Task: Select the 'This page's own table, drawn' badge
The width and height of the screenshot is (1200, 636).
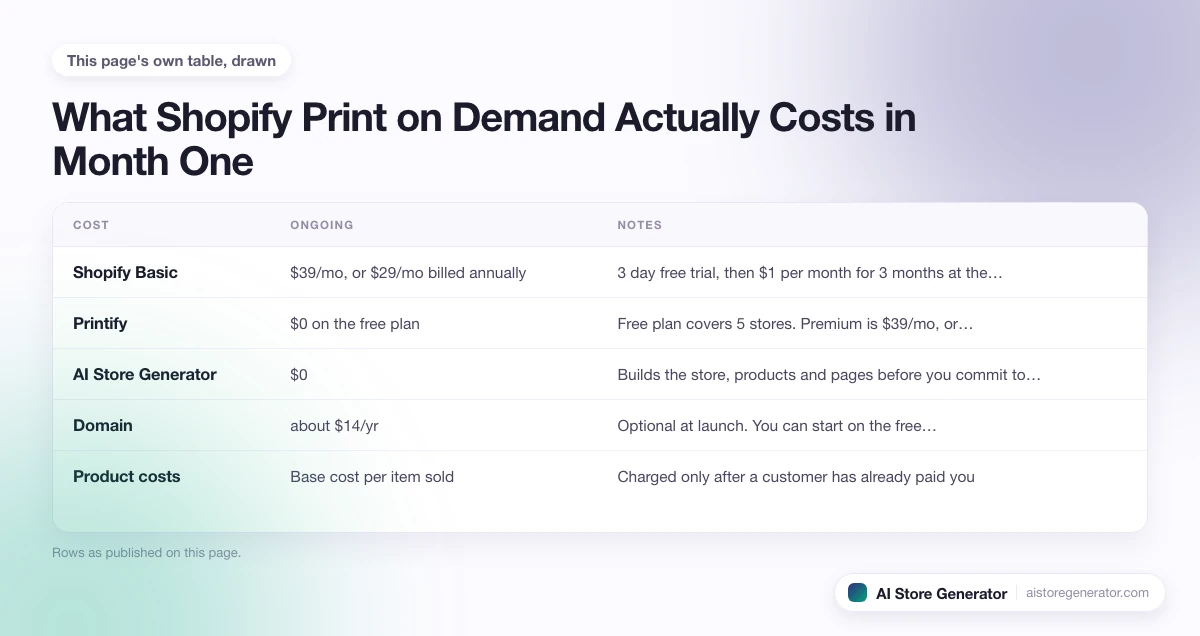Action: click(171, 60)
